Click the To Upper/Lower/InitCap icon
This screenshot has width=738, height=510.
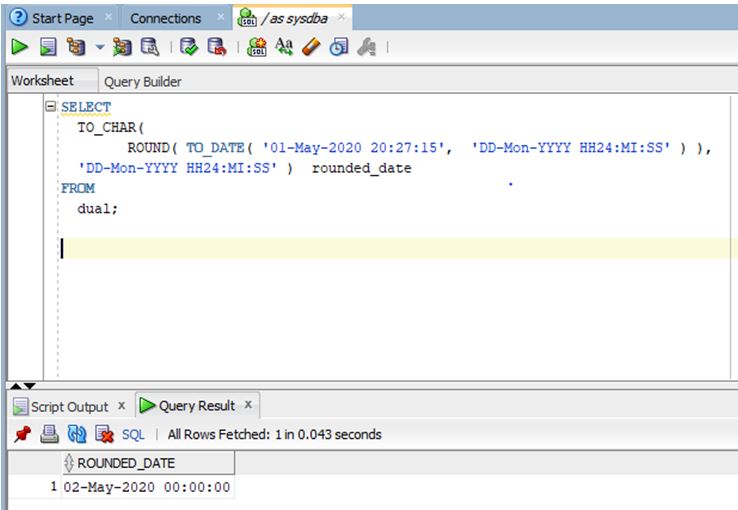(284, 47)
